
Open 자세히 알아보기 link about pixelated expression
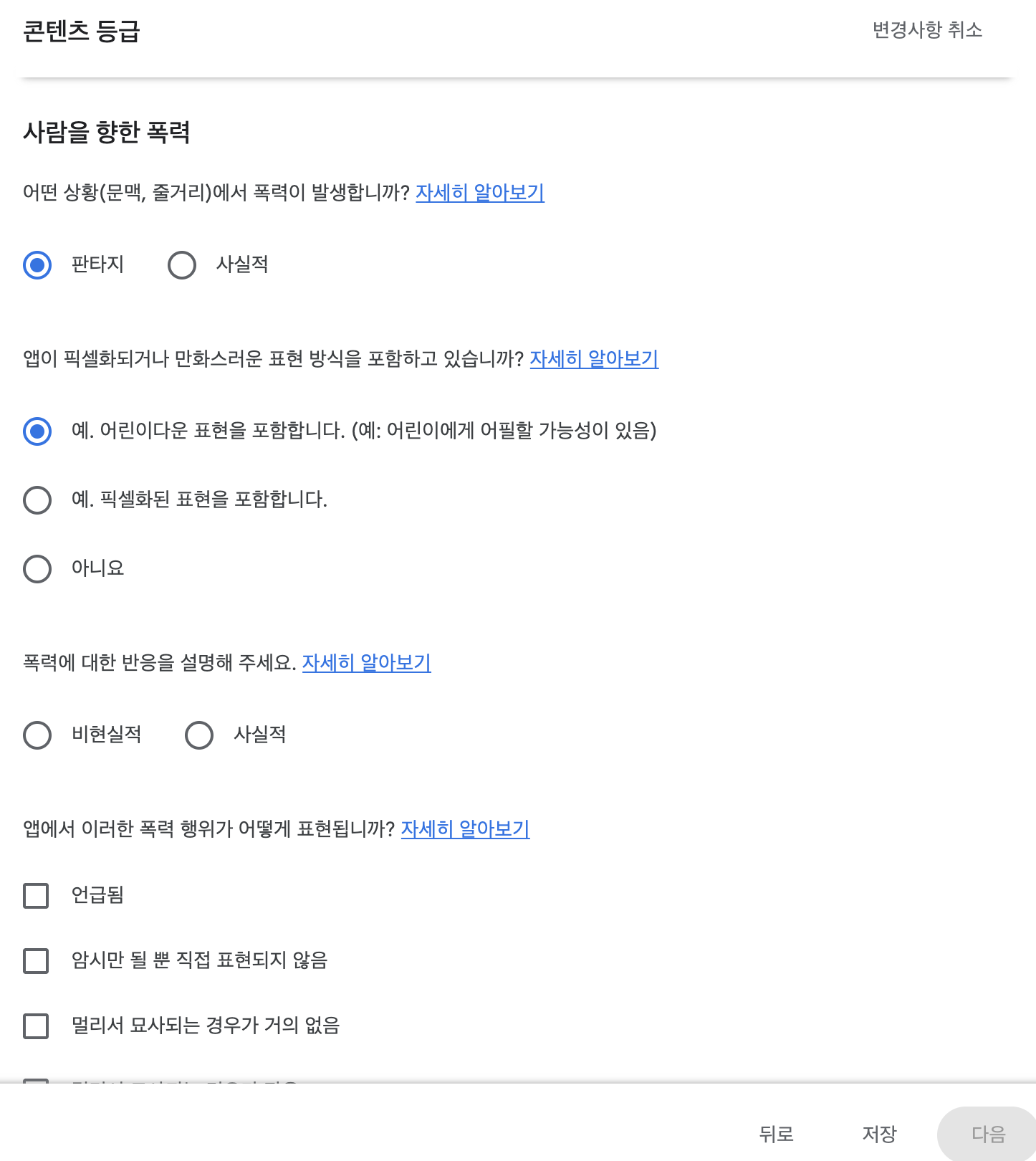[594, 359]
